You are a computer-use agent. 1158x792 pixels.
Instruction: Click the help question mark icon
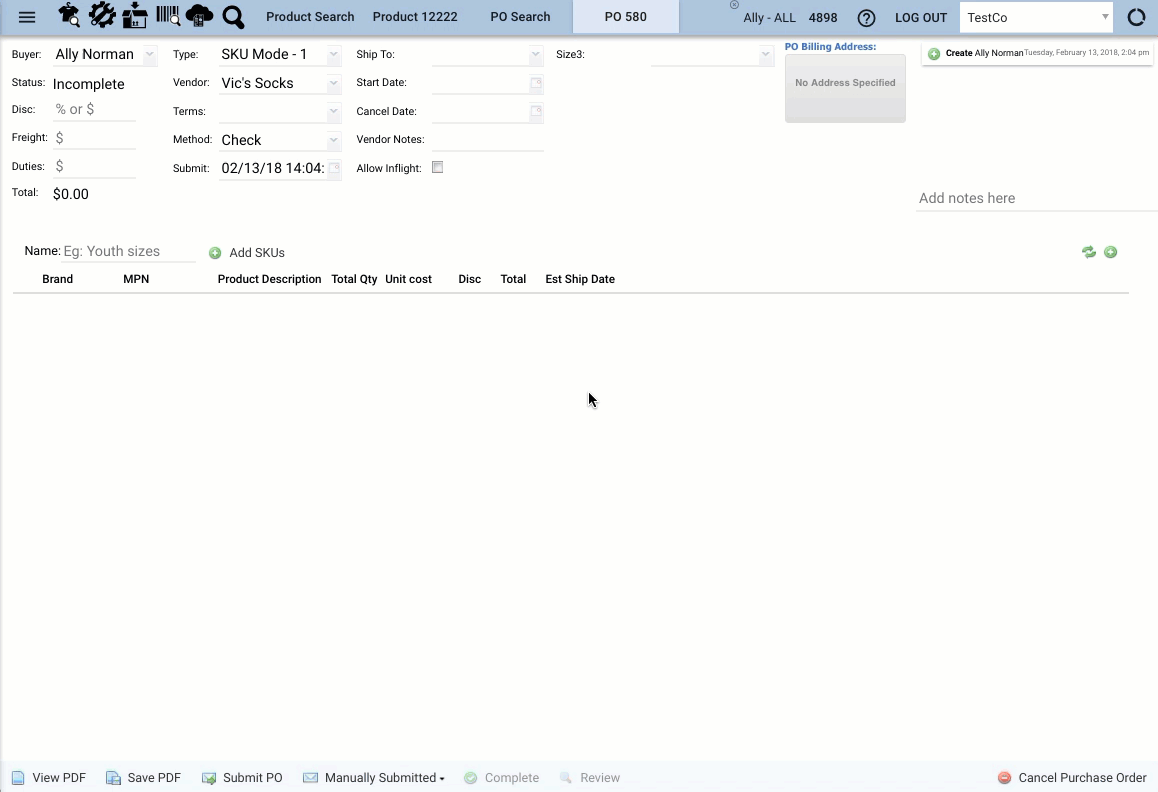tap(866, 17)
